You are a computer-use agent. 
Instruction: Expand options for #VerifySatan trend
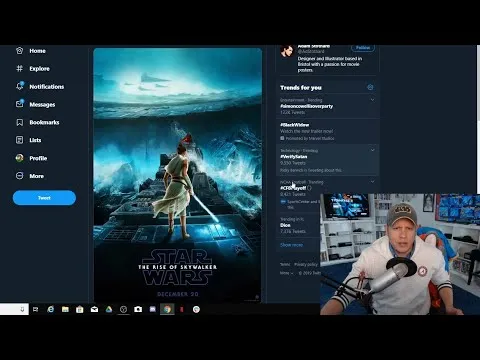pos(372,150)
